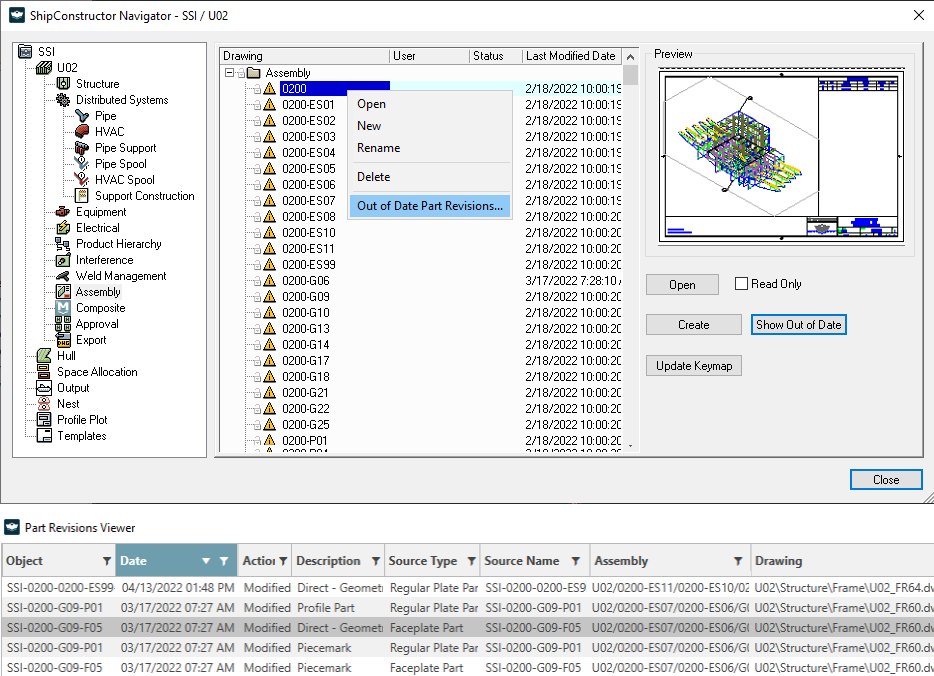The height and width of the screenshot is (676, 934).
Task: Open the Object column filter
Action: tap(107, 561)
